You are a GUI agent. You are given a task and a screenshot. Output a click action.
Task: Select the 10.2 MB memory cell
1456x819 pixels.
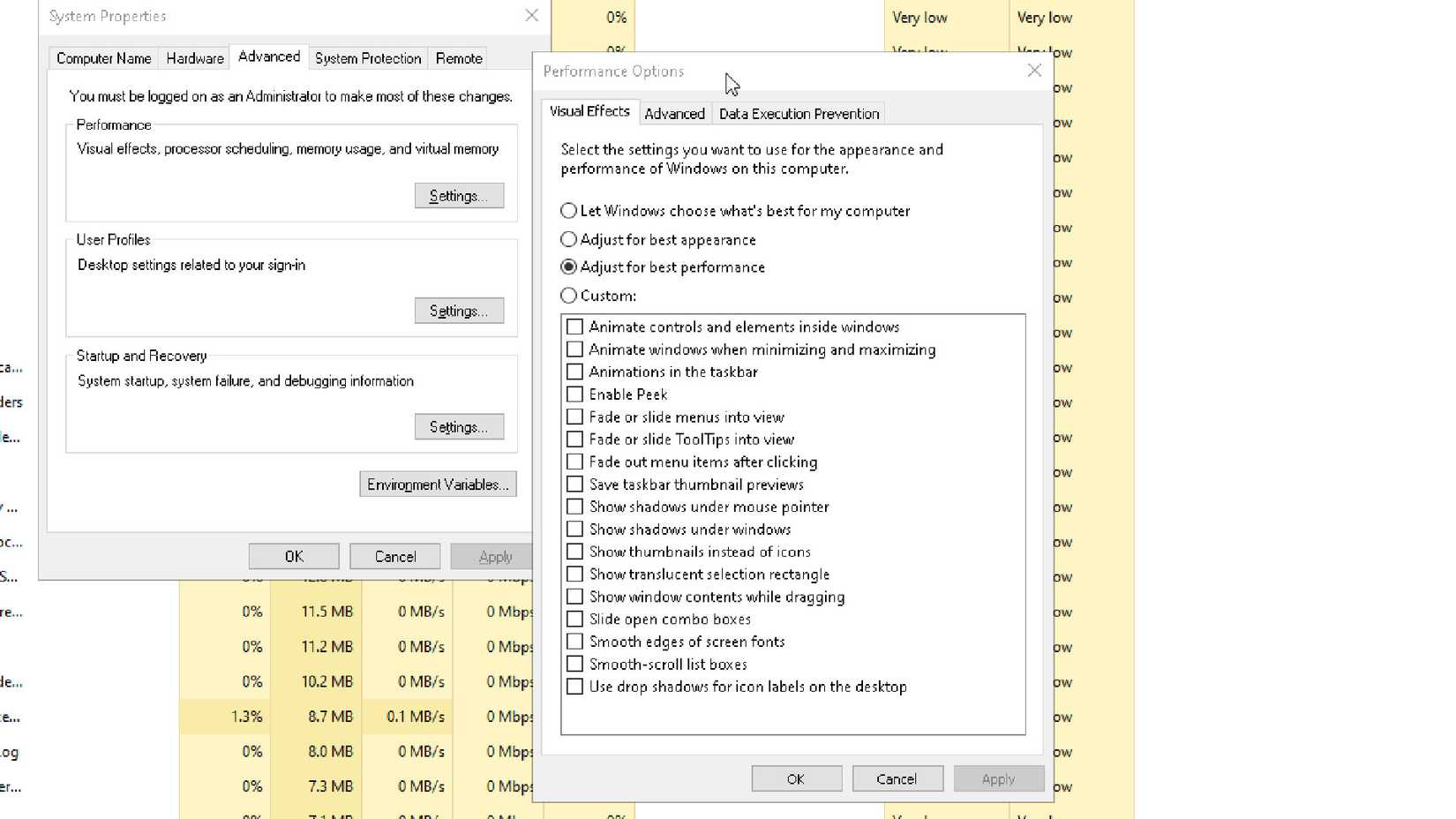316,681
